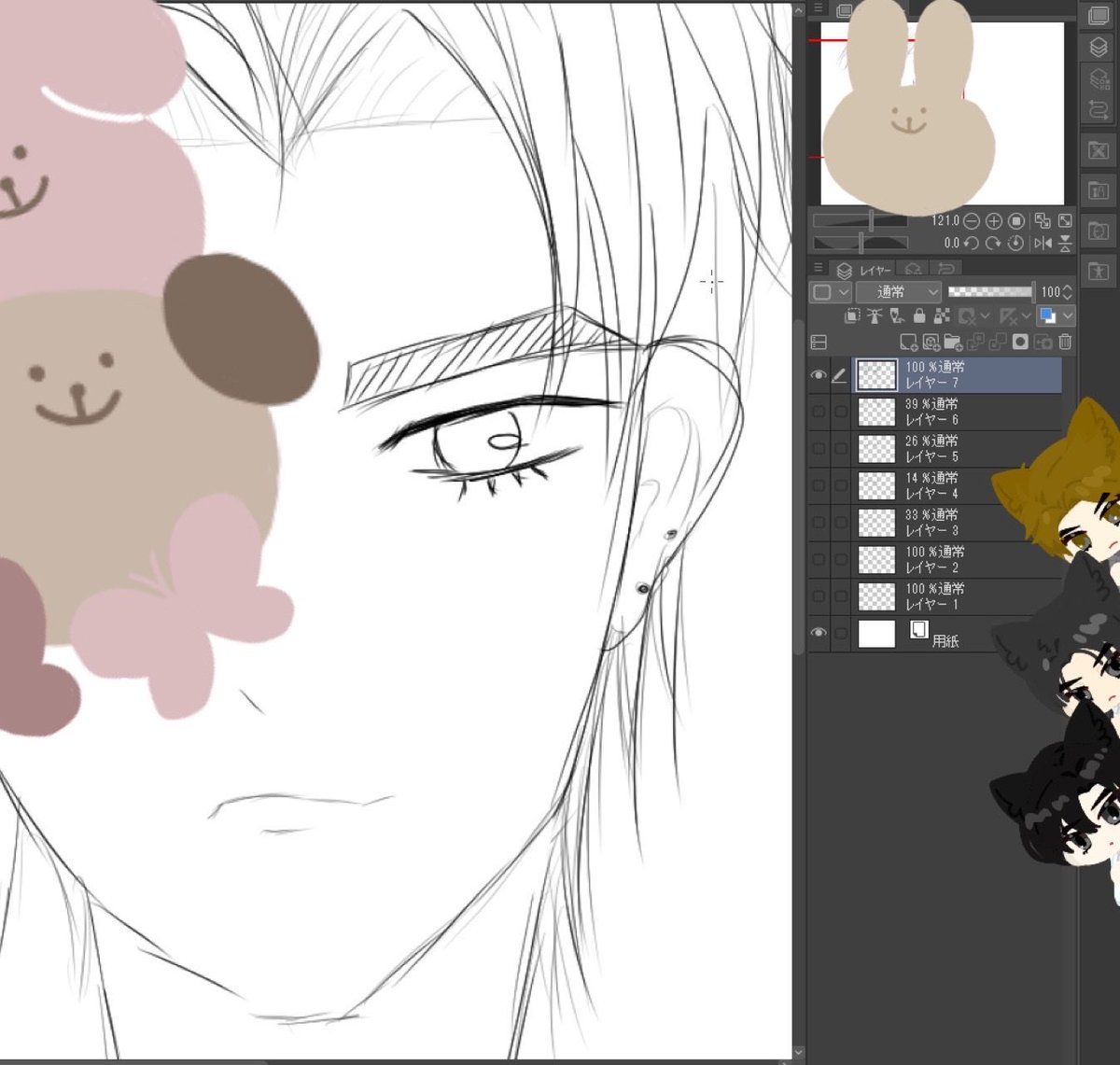
Task: Create a new raster layer
Action: tap(908, 343)
